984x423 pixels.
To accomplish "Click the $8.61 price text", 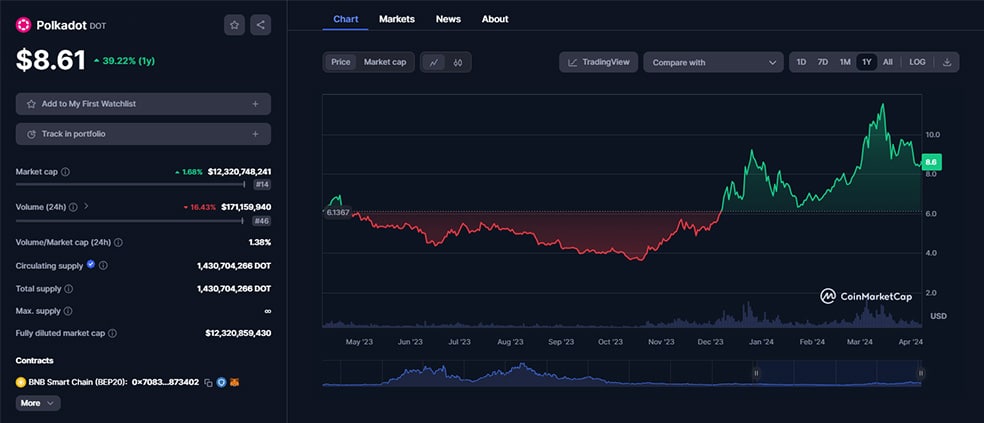I will pyautogui.click(x=50, y=60).
